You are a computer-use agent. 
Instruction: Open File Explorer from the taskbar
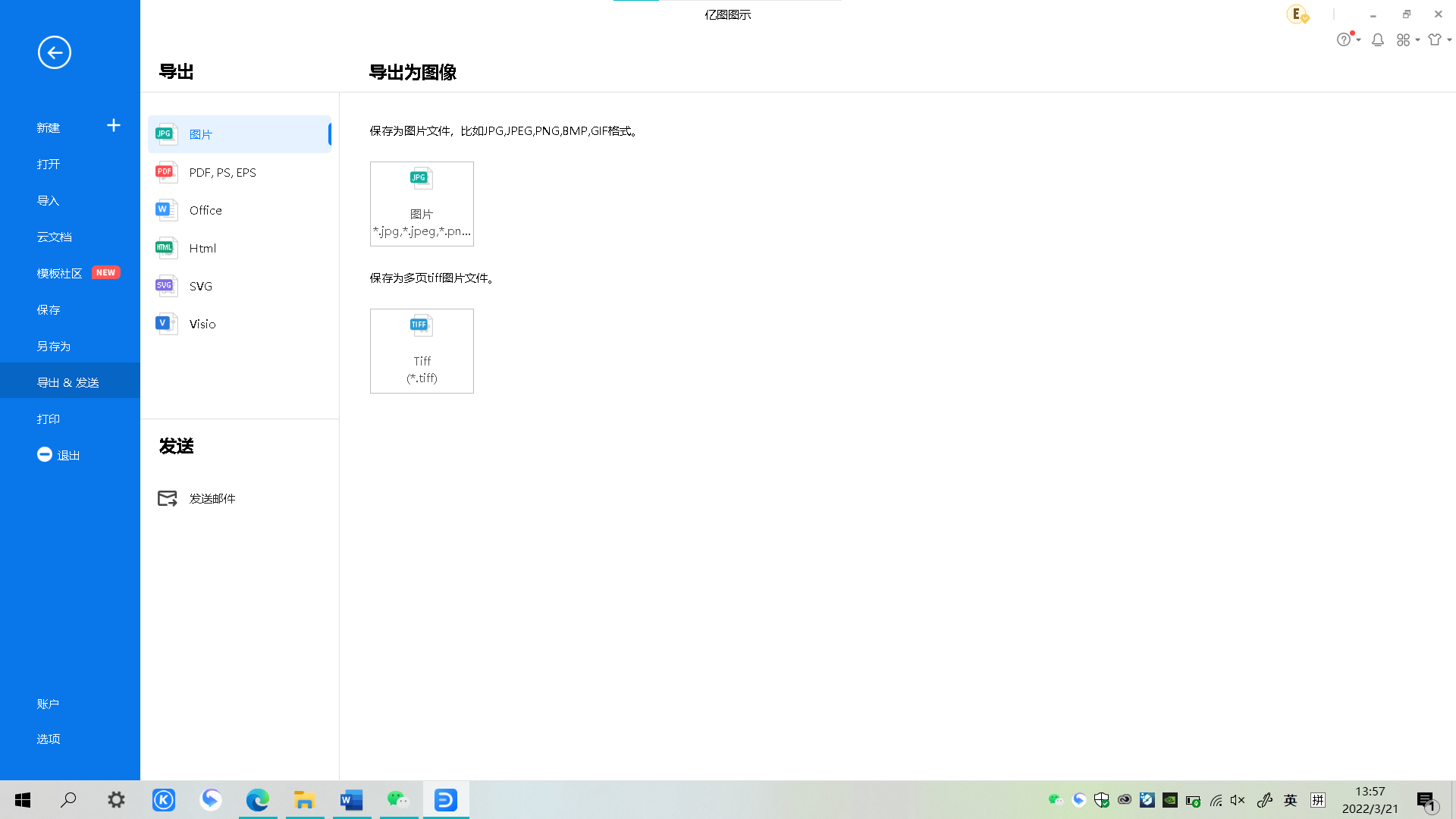click(305, 799)
